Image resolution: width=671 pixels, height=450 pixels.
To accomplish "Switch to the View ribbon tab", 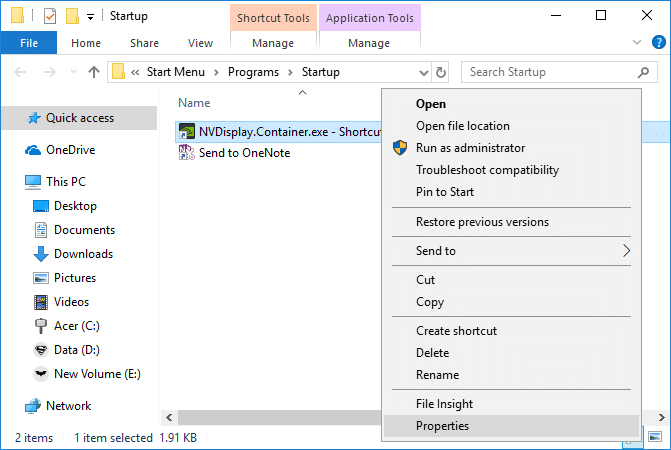I will 200,43.
